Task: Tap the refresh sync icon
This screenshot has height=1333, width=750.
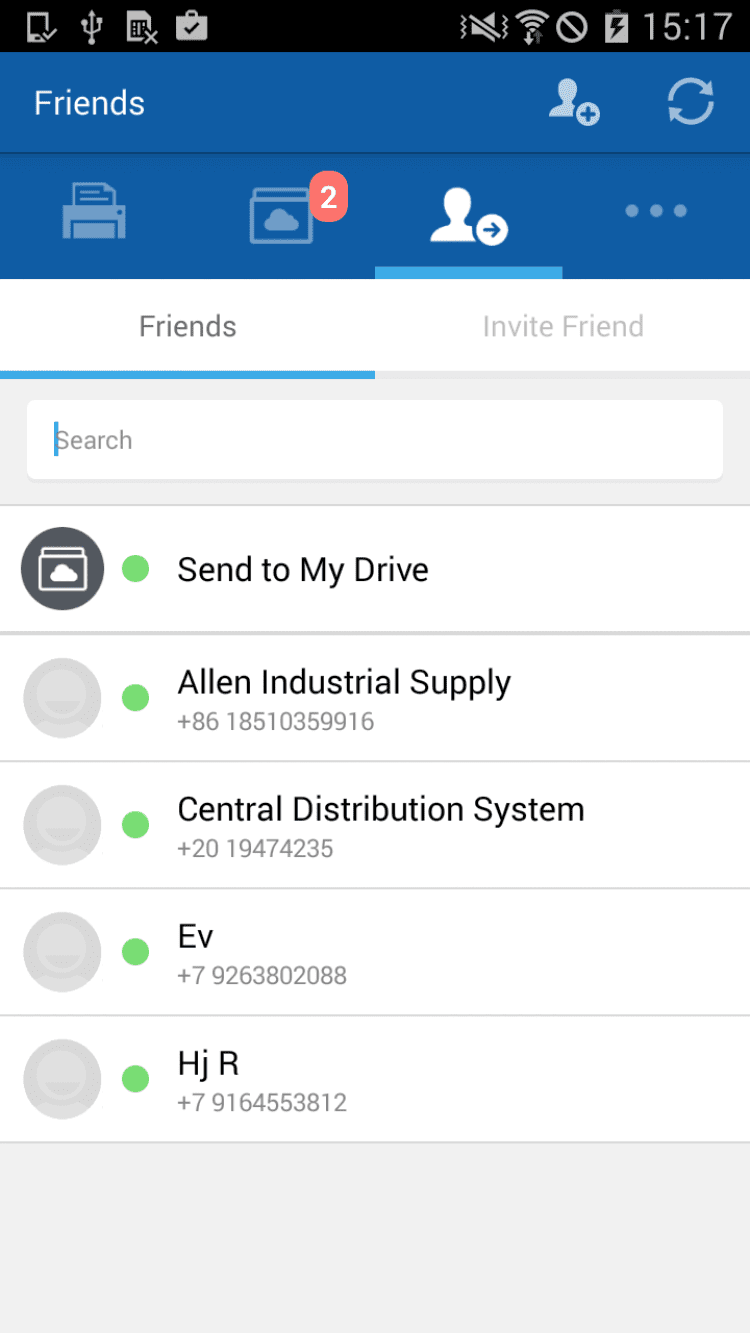Action: pyautogui.click(x=691, y=103)
